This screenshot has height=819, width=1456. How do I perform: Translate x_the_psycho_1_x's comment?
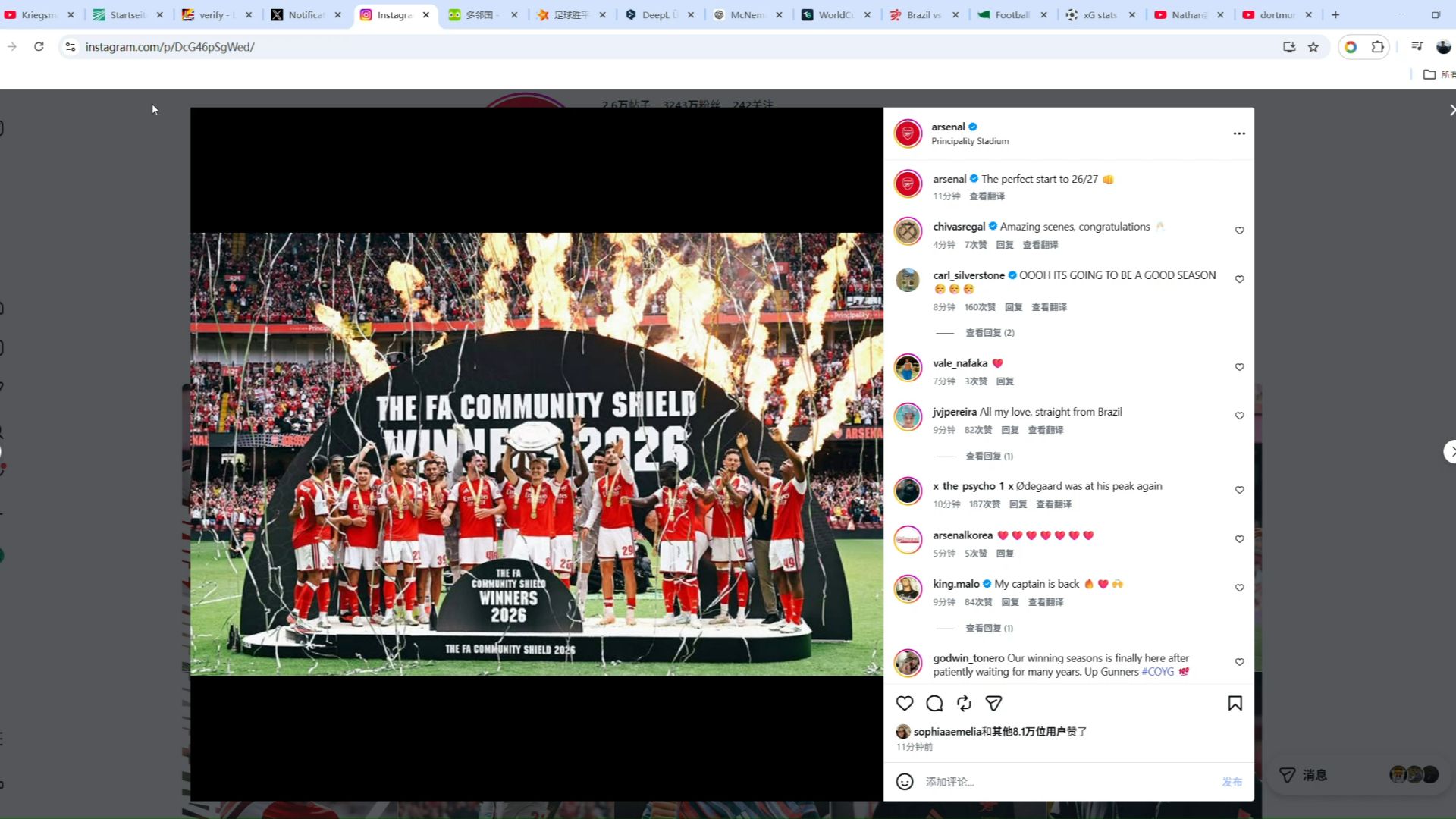pos(1053,504)
